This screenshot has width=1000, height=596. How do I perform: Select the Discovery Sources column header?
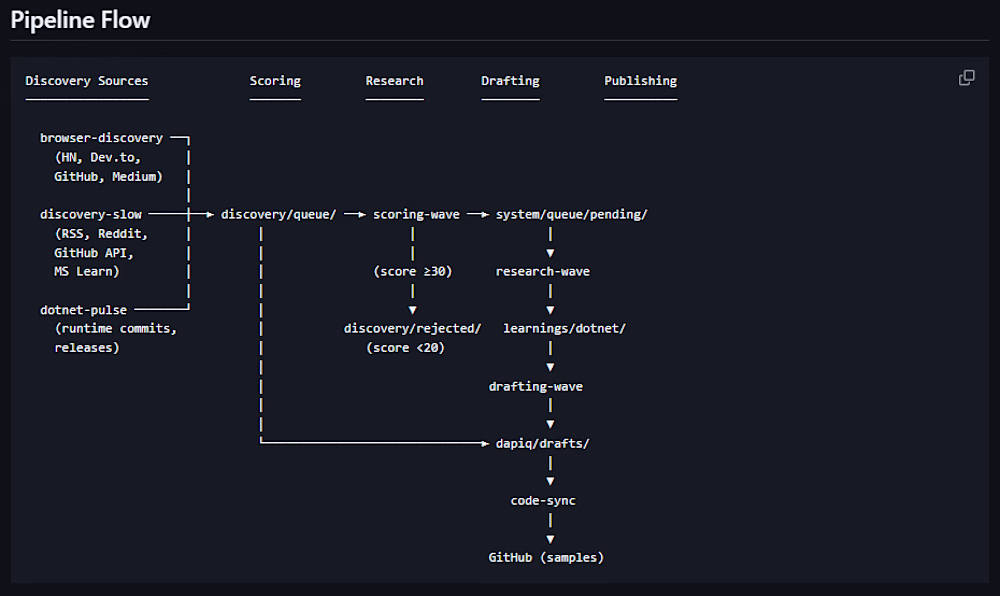click(x=87, y=81)
